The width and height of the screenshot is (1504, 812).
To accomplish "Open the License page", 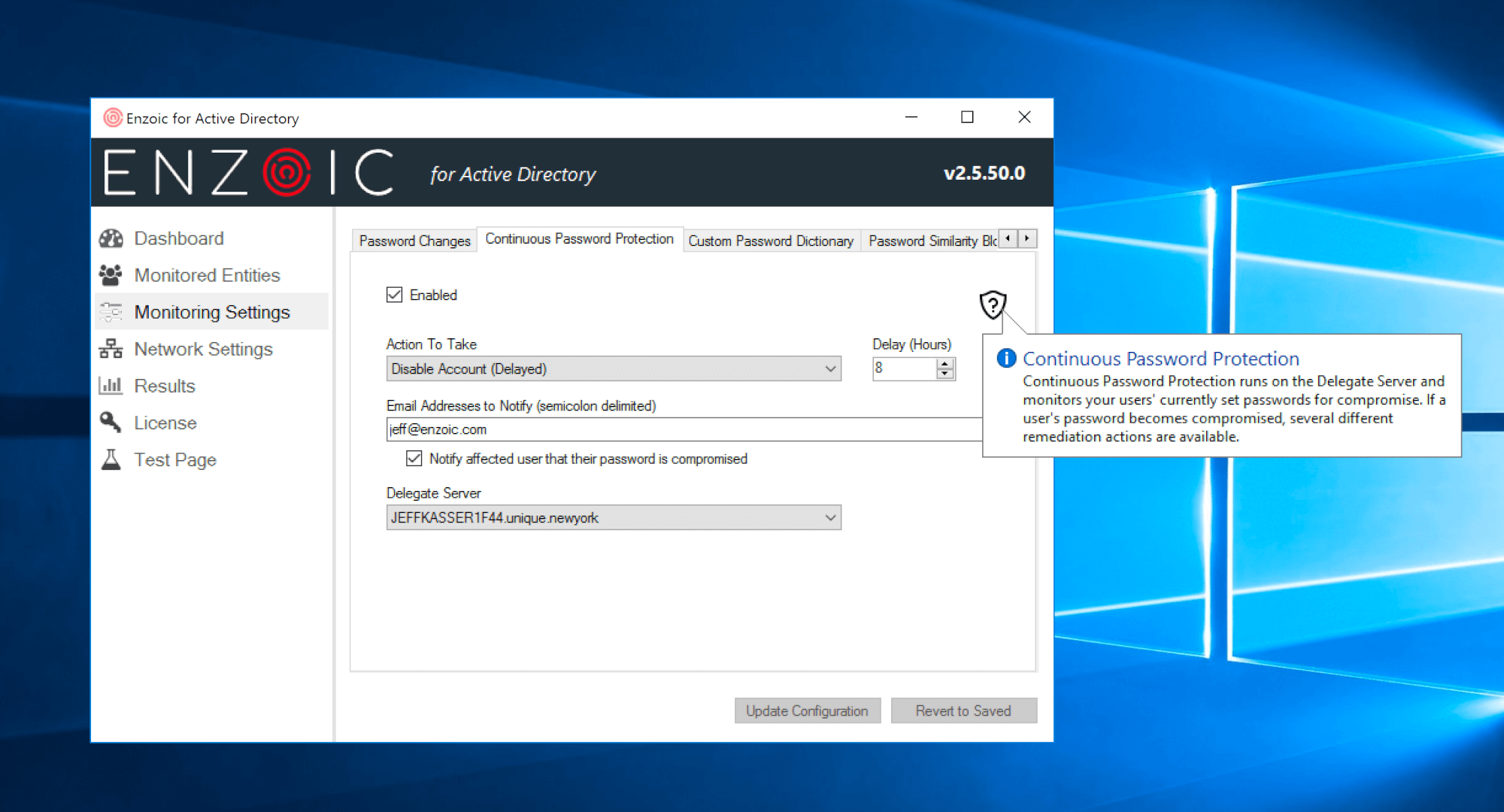I will tap(165, 423).
